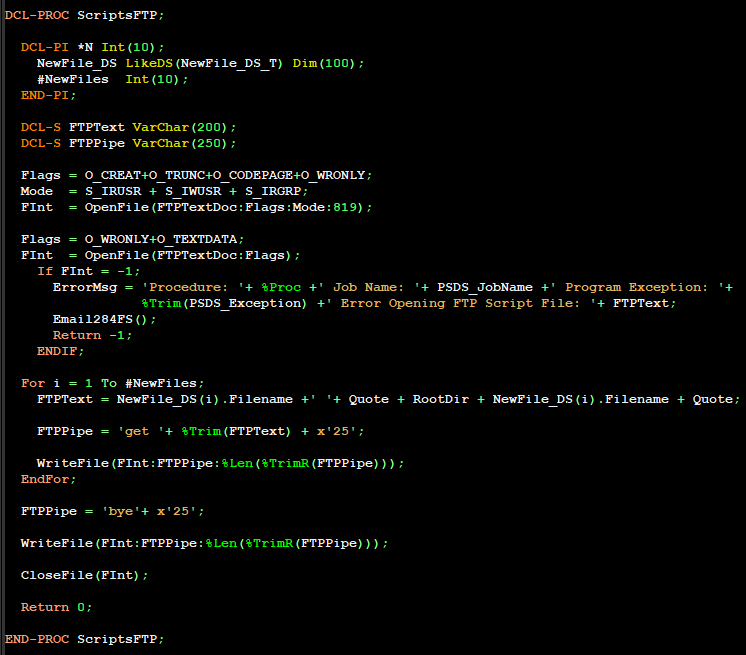Click 'WriteFile' call inside the For loop
The width and height of the screenshot is (746, 655).
pyautogui.click(x=73, y=463)
